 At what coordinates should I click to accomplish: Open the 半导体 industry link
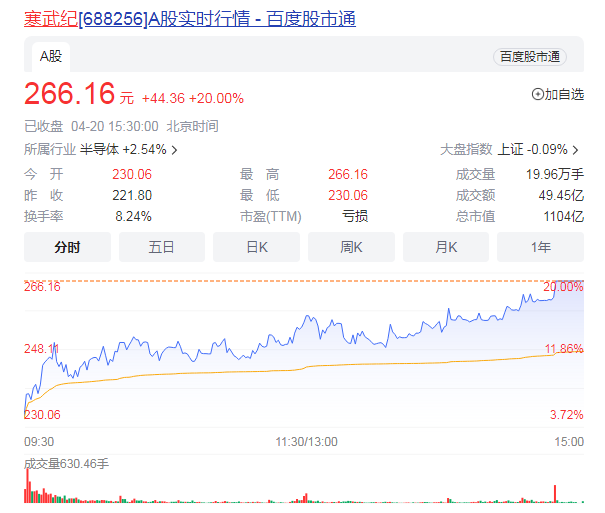coord(99,150)
